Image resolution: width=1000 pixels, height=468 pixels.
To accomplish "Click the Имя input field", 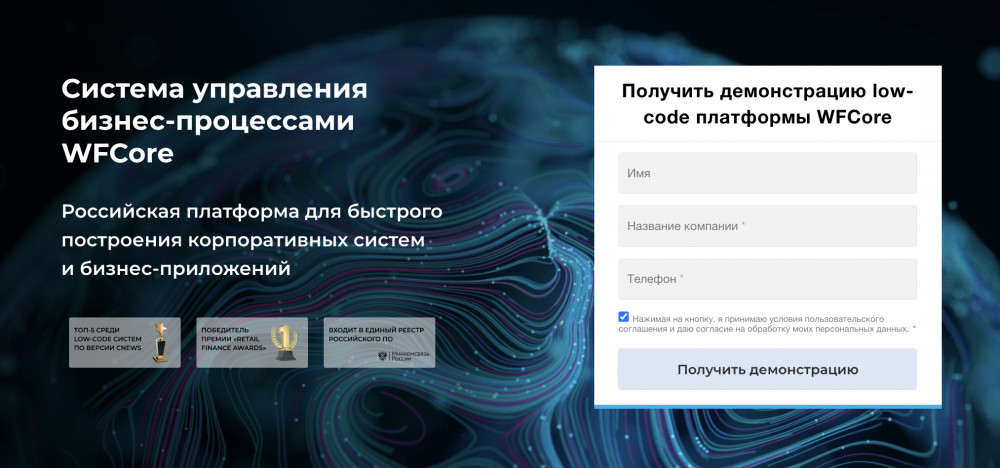I will [x=767, y=173].
